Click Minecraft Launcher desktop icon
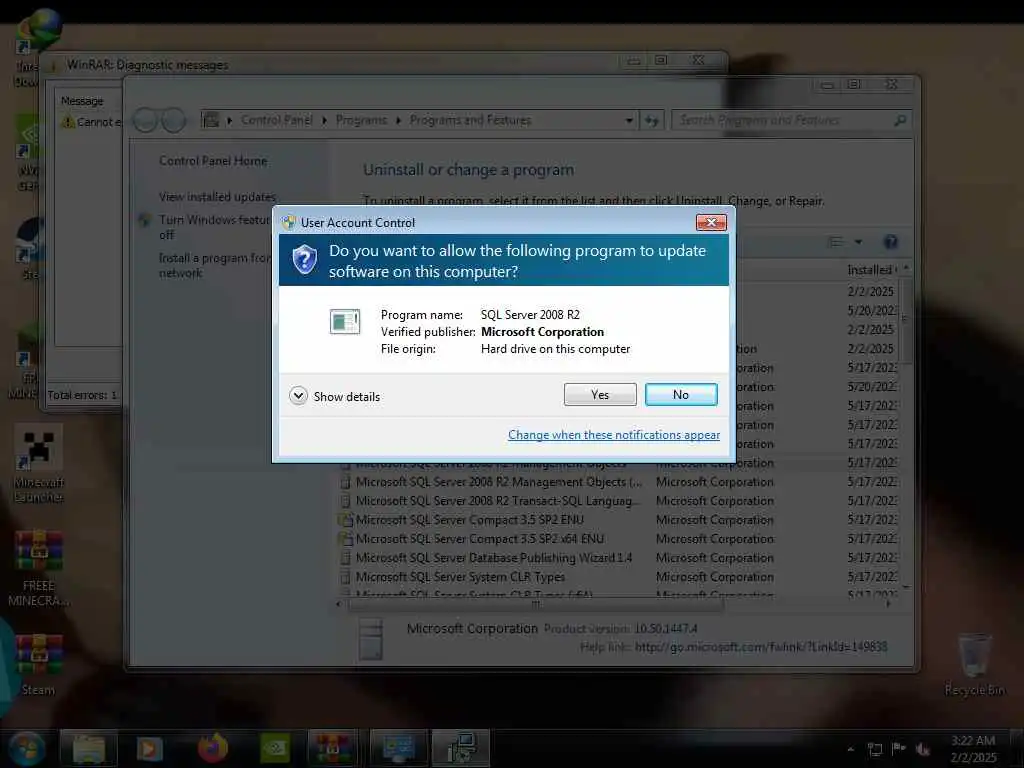This screenshot has width=1024, height=768. coord(39,464)
